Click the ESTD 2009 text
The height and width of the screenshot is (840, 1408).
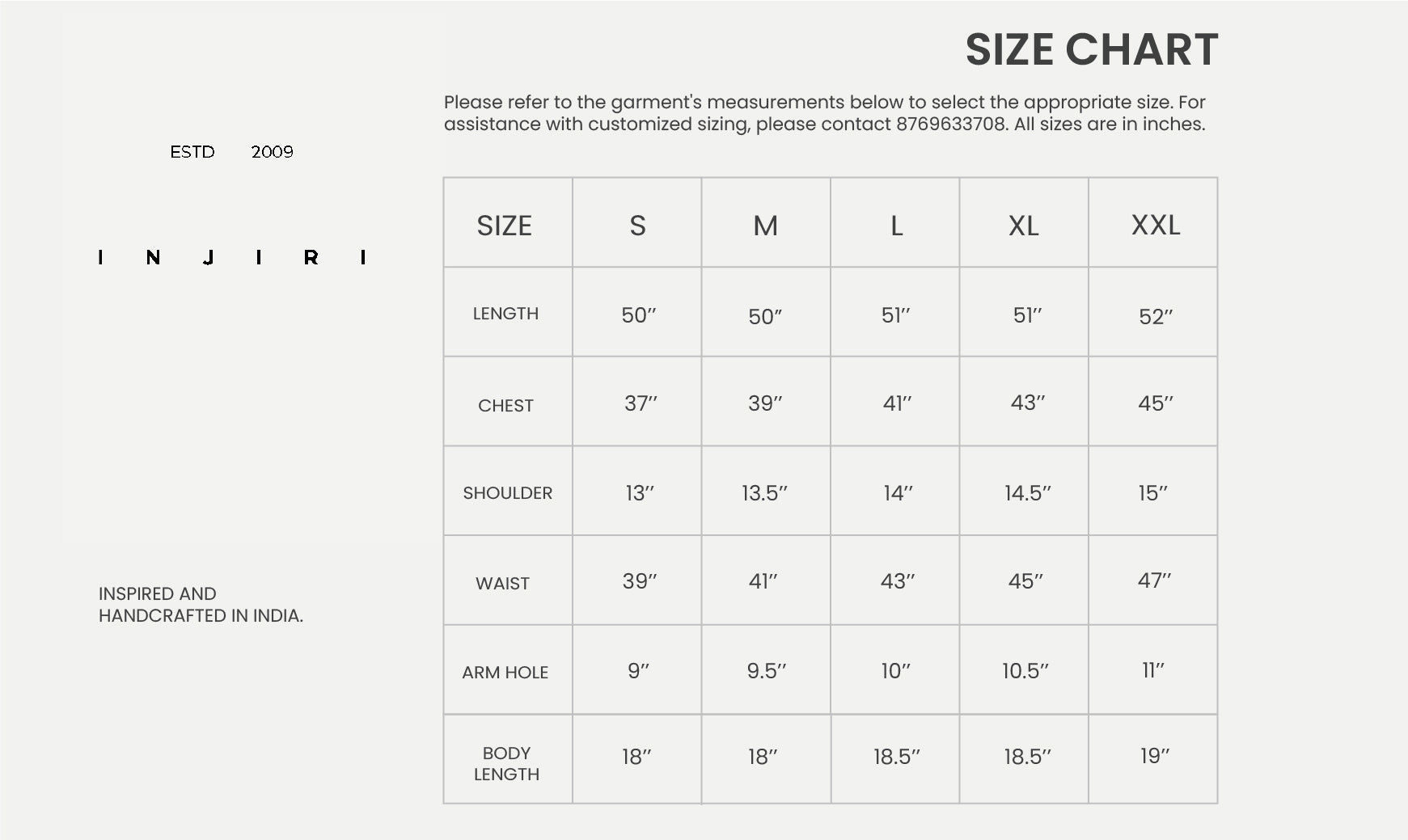(x=231, y=152)
